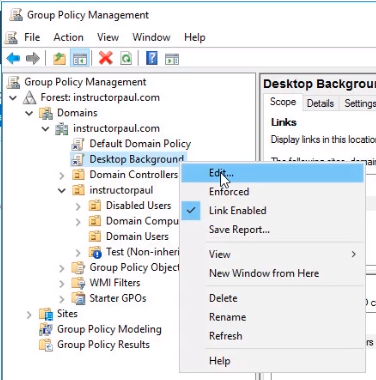Viewport: 376px width, 380px height.
Task: Select Group Policy Modeling label
Action: (x=109, y=329)
